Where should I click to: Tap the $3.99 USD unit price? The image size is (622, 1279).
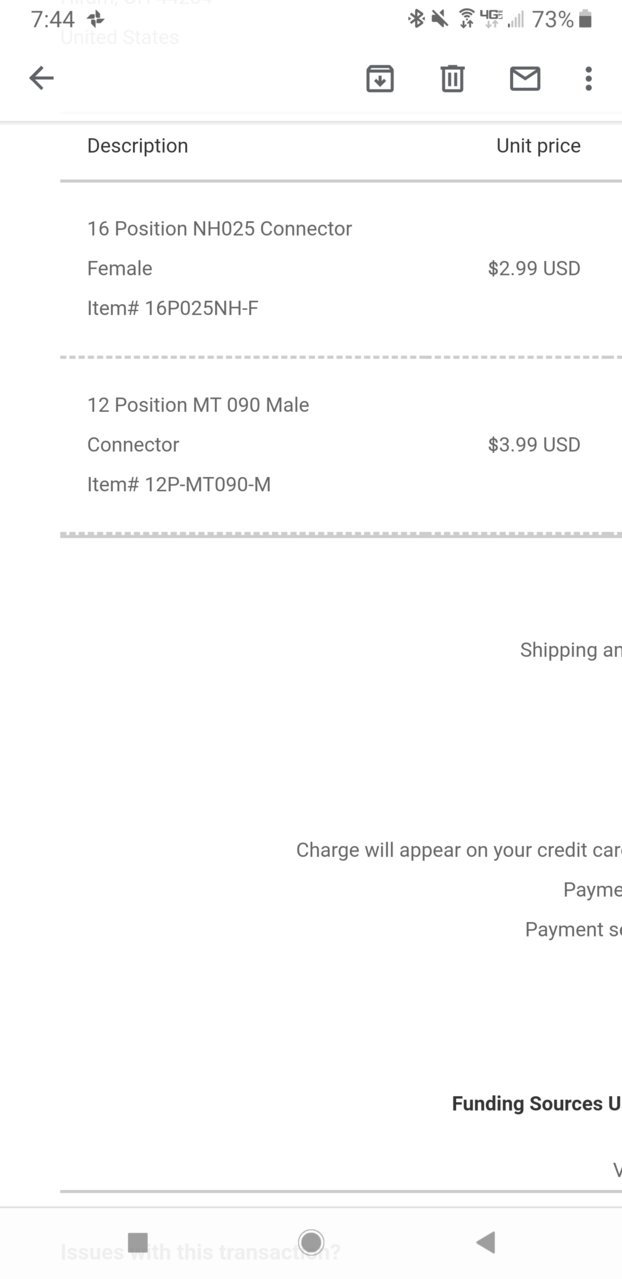534,445
